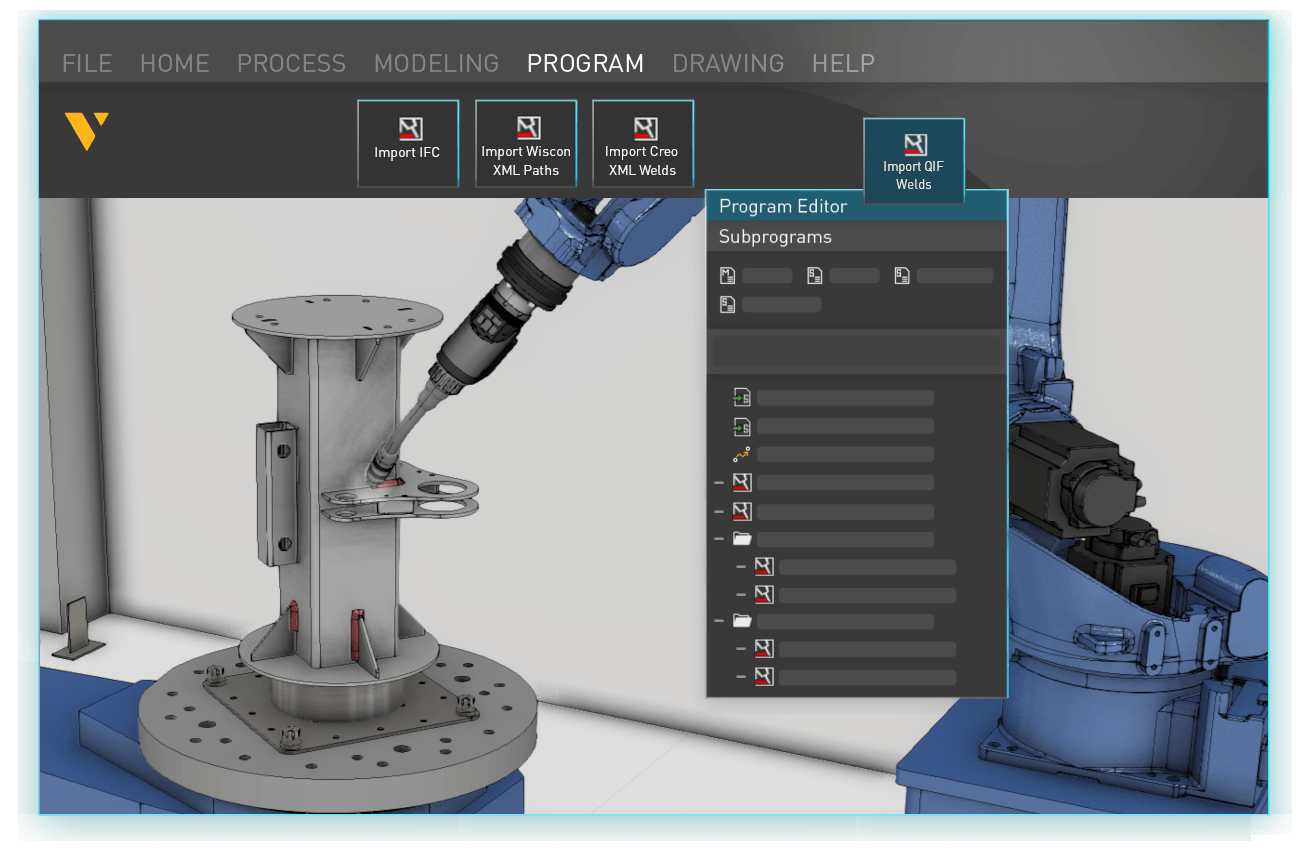The width and height of the screenshot is (1314, 852).
Task: Open the first folder icon in the program tree
Action: click(x=740, y=539)
